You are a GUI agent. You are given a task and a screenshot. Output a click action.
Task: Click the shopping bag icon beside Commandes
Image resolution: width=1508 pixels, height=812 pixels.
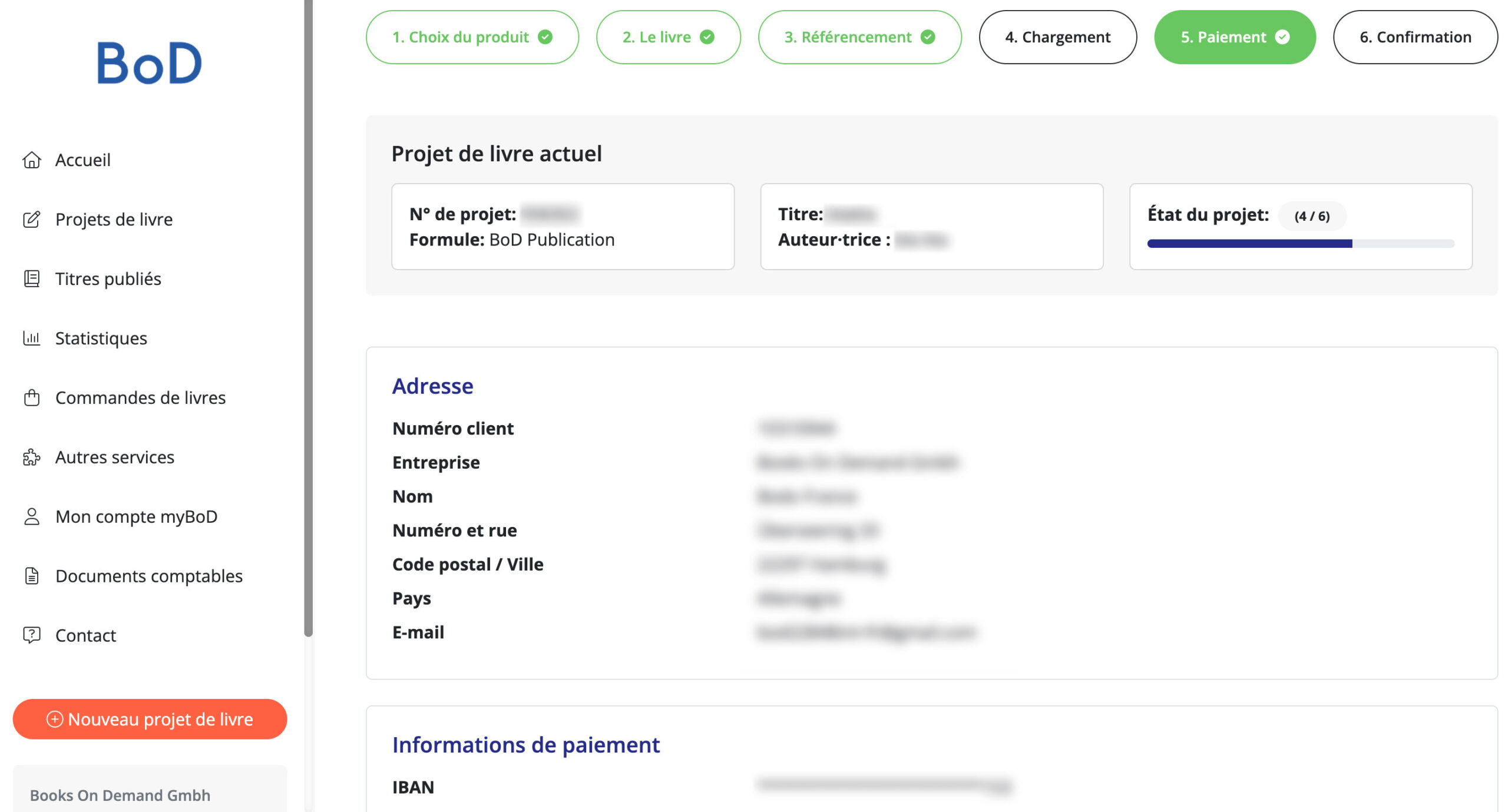(32, 397)
